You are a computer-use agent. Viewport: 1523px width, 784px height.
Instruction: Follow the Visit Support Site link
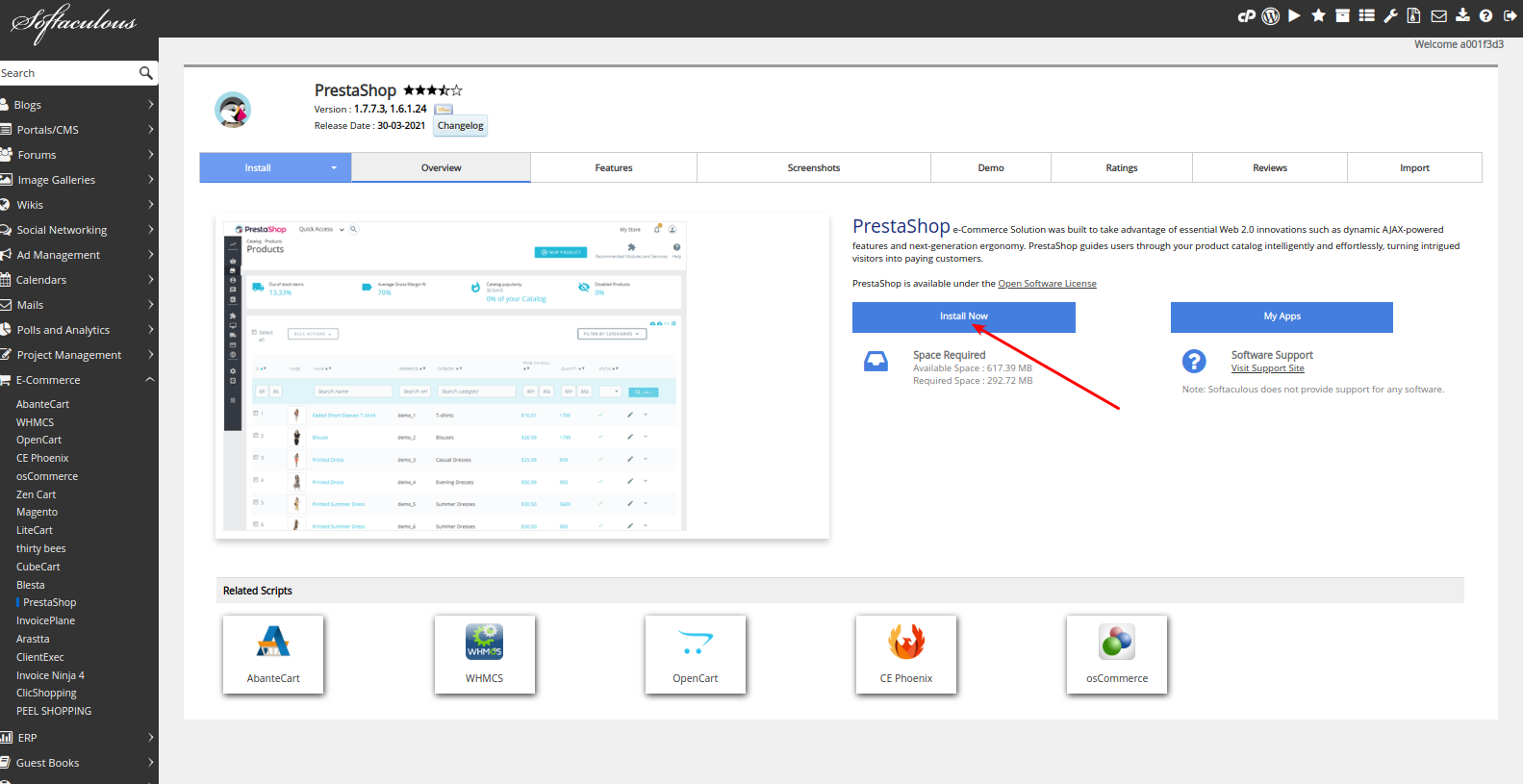pyautogui.click(x=1268, y=368)
